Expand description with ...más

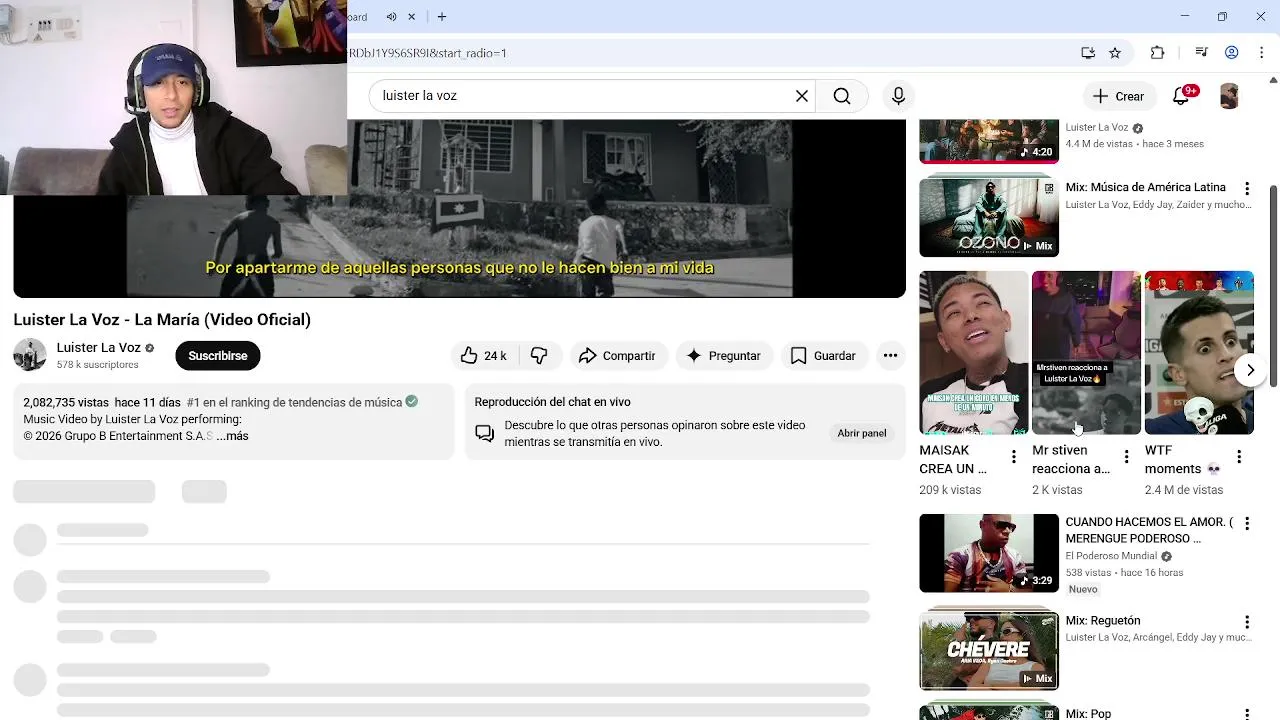(x=232, y=436)
